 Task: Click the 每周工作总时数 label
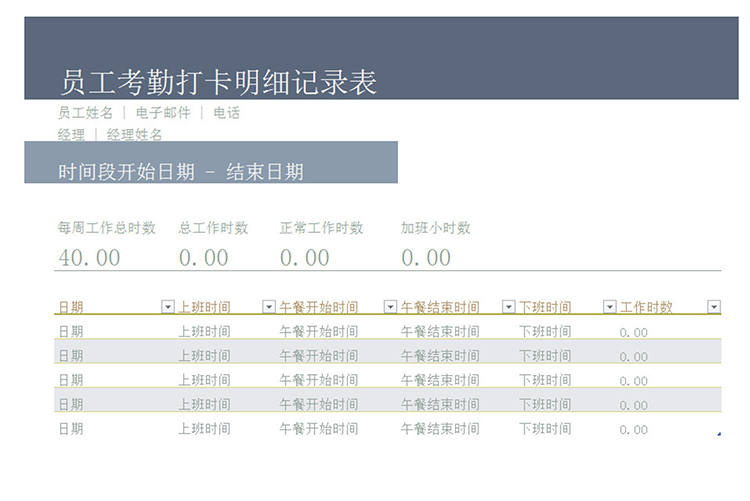pos(107,228)
